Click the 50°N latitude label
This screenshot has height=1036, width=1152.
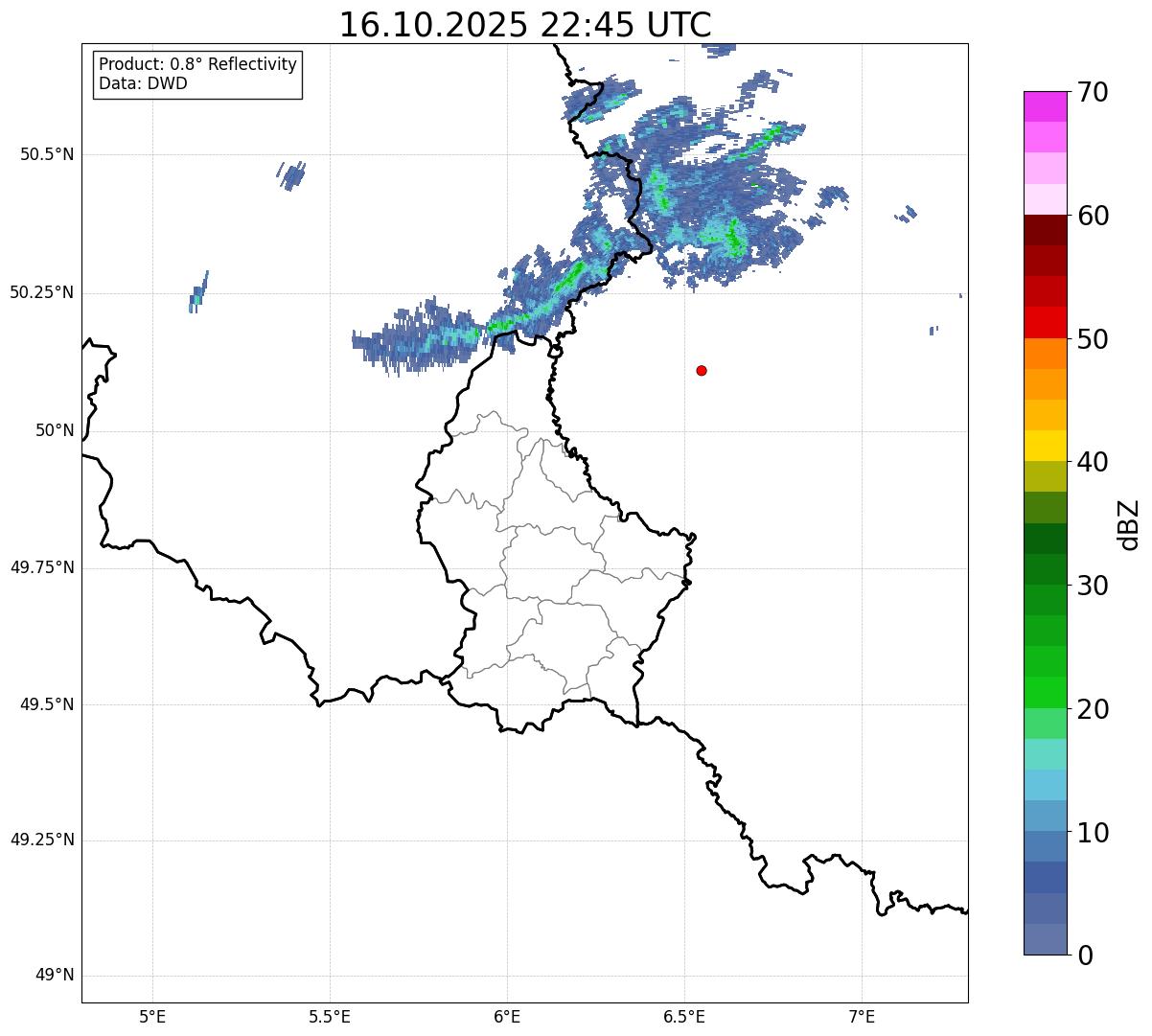coord(55,430)
